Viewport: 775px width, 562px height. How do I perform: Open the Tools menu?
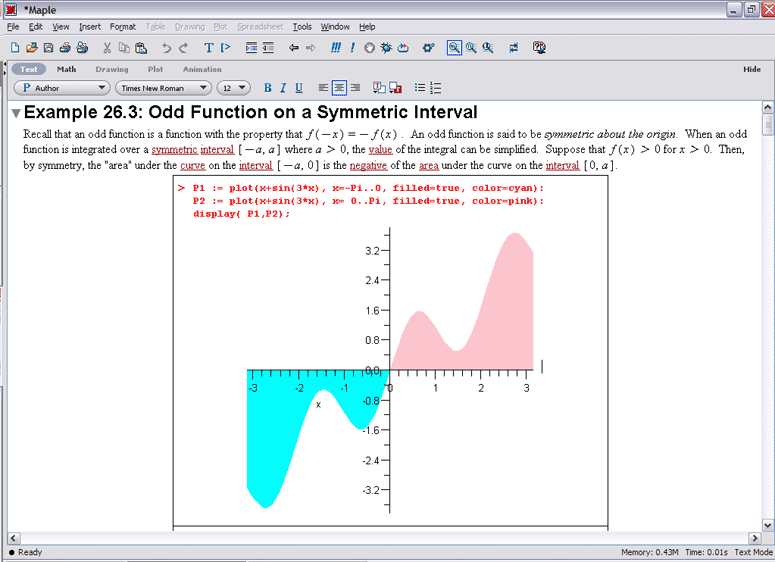(301, 27)
